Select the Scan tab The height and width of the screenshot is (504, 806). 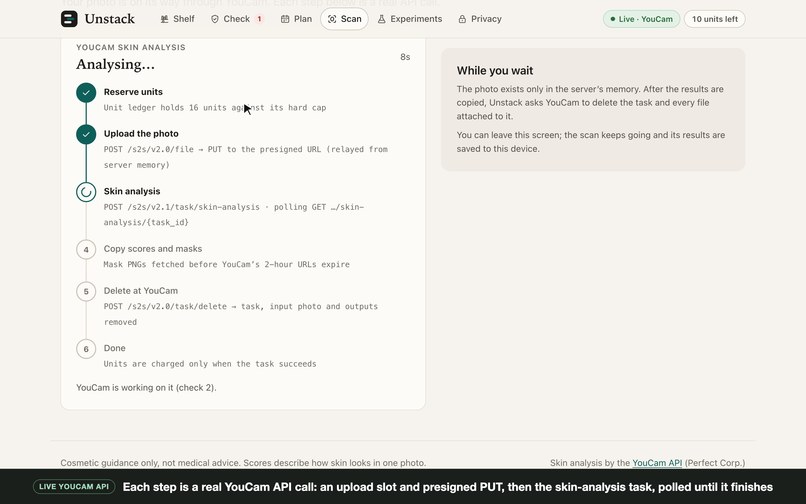[344, 19]
